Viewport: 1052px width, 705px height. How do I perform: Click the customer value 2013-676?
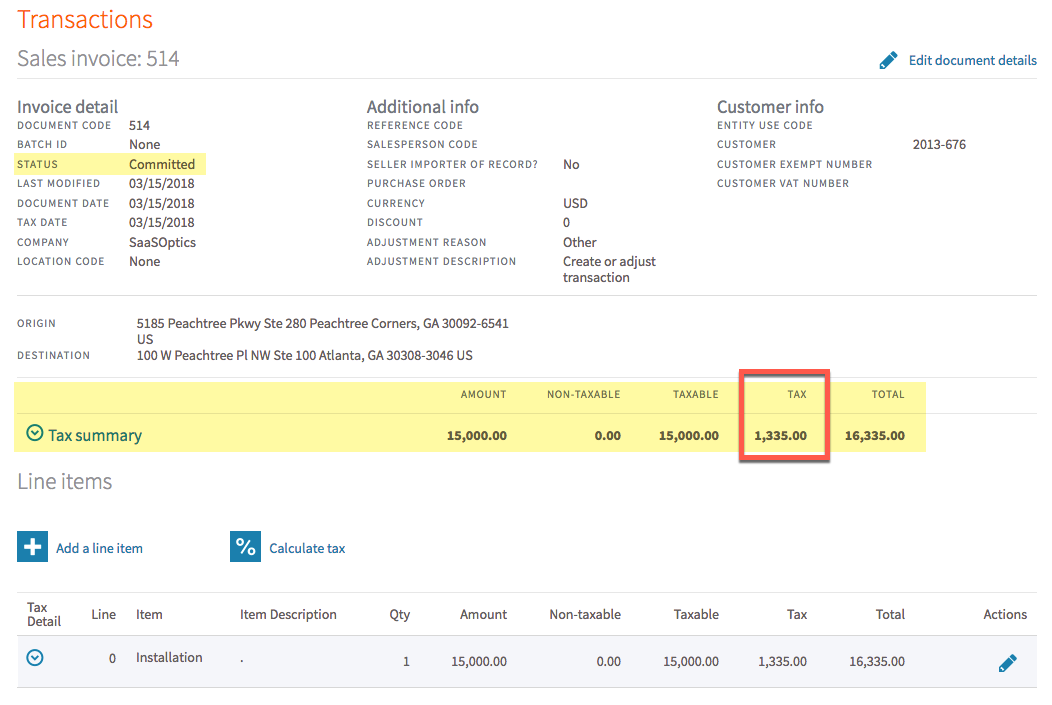[939, 144]
